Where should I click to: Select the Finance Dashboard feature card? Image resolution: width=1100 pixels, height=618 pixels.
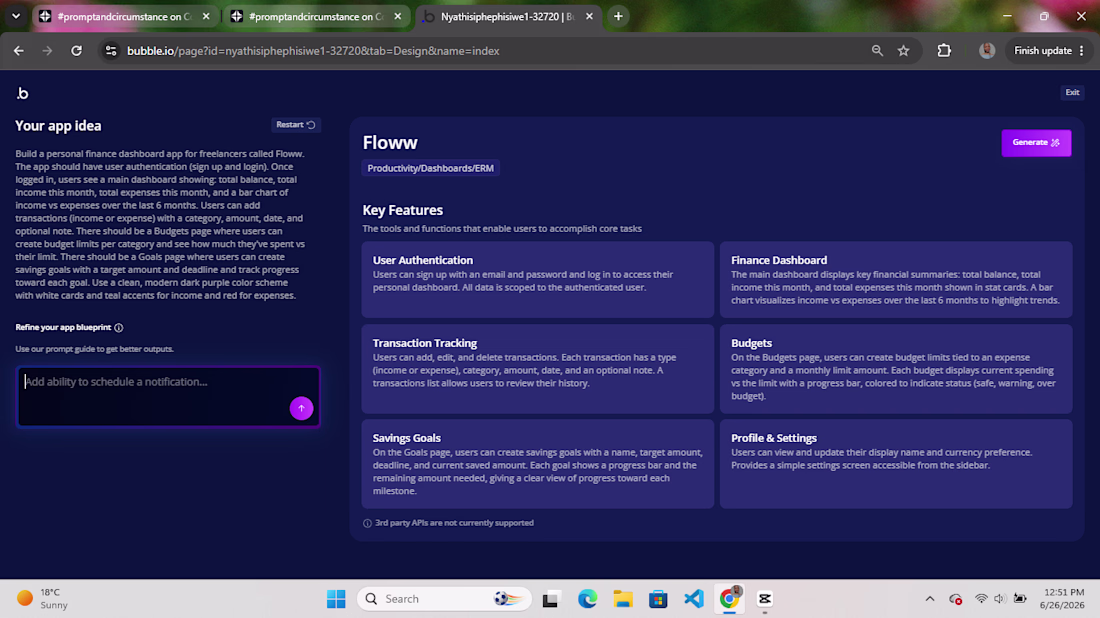(896, 279)
